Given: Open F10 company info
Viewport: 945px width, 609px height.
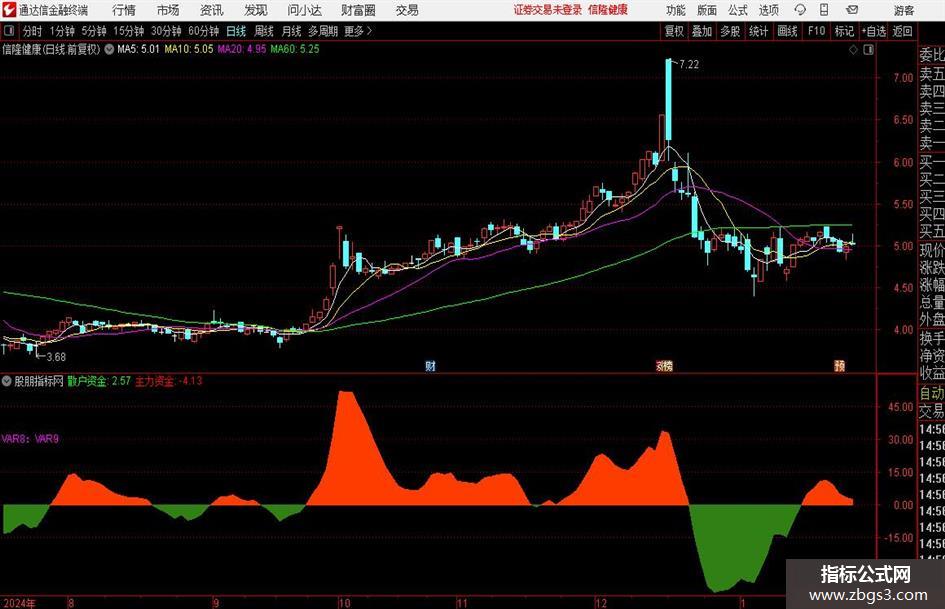Looking at the screenshot, I should [x=817, y=31].
